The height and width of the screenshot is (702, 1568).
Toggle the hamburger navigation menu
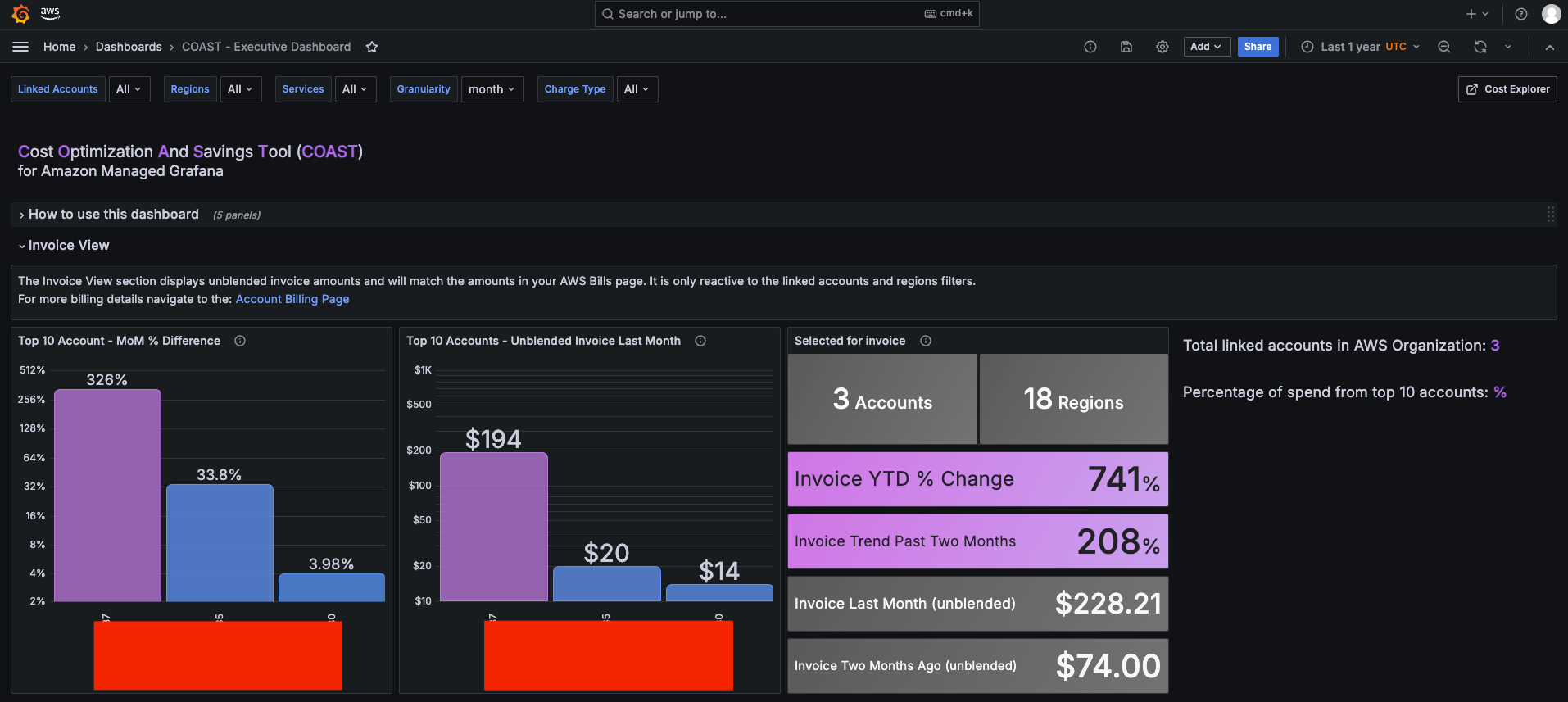[20, 47]
